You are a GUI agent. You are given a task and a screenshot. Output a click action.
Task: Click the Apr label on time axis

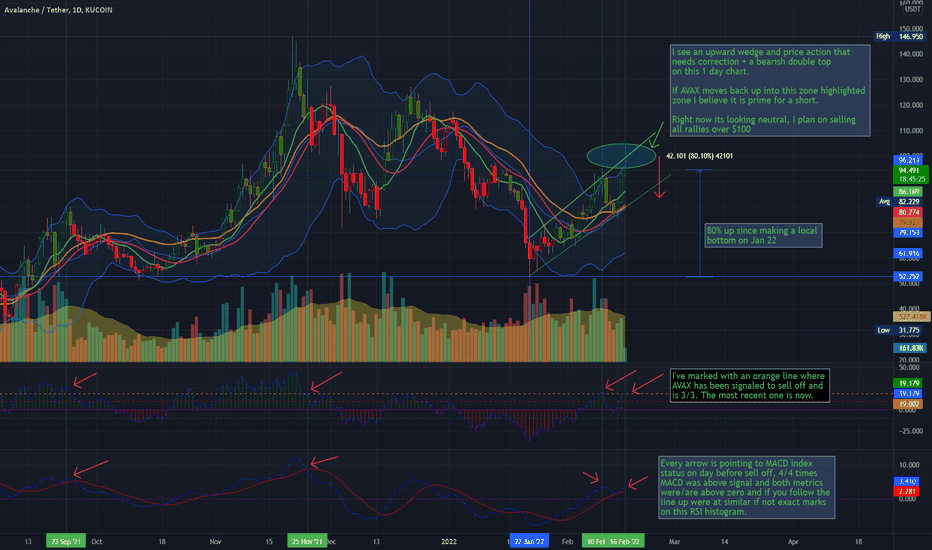793,542
